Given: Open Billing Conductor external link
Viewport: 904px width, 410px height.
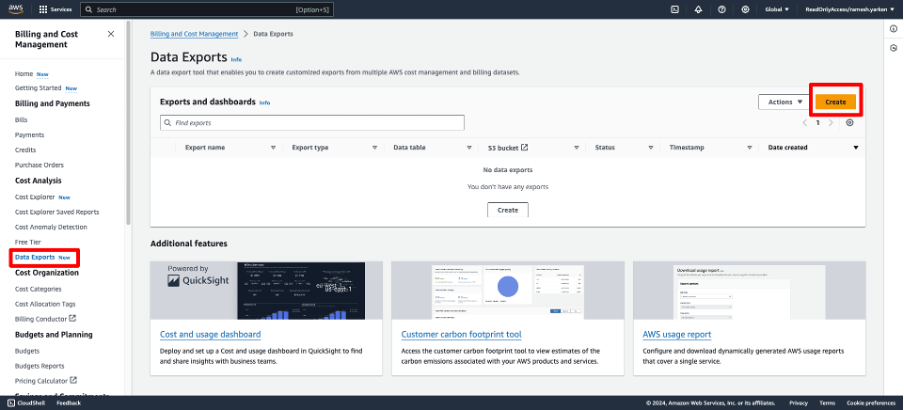Looking at the screenshot, I should tap(73, 318).
